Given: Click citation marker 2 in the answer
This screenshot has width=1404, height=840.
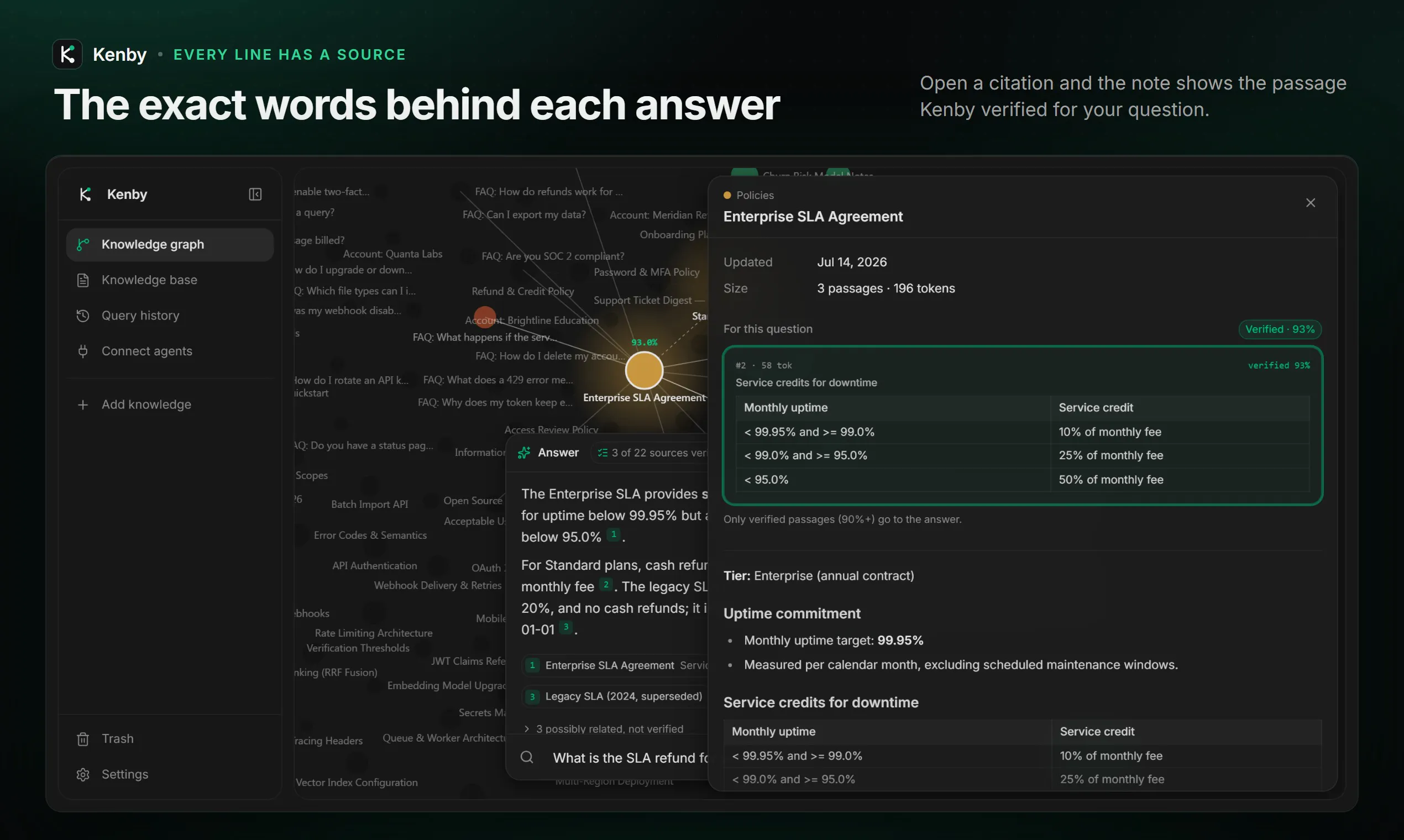Looking at the screenshot, I should point(606,584).
